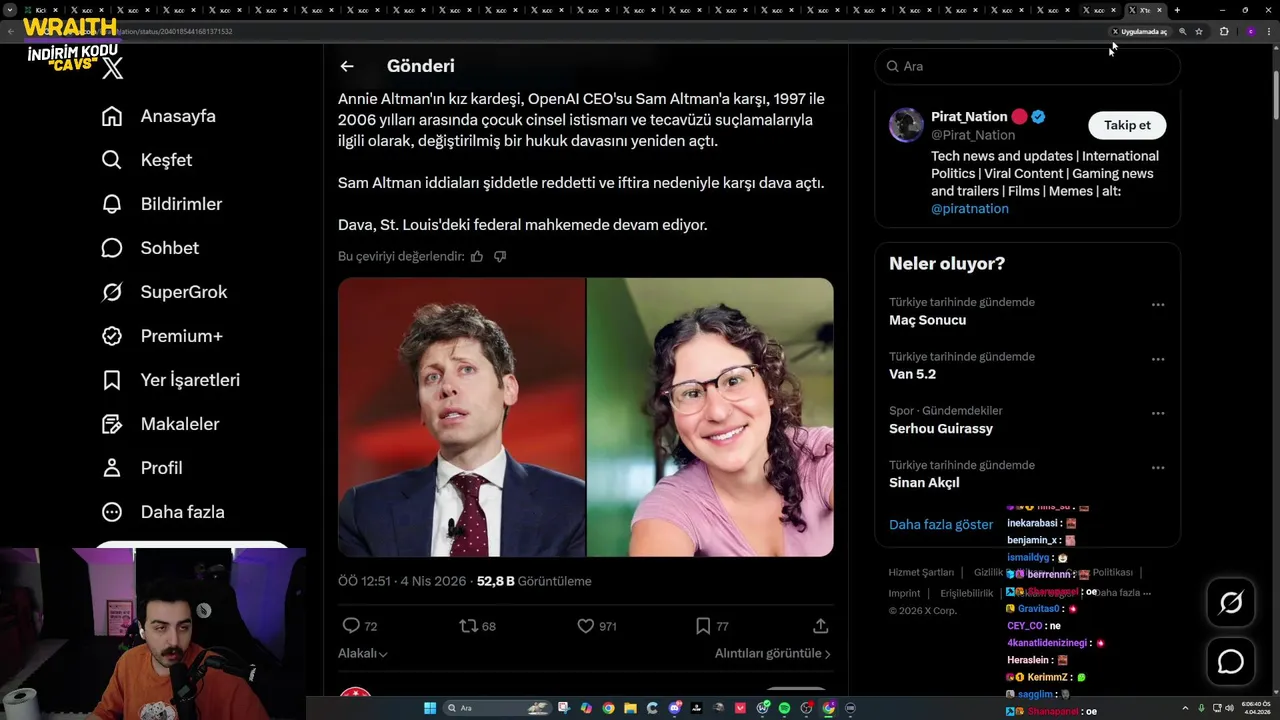Show hidden system tray icons
Screen dimensions: 1280x720
[1186, 707]
